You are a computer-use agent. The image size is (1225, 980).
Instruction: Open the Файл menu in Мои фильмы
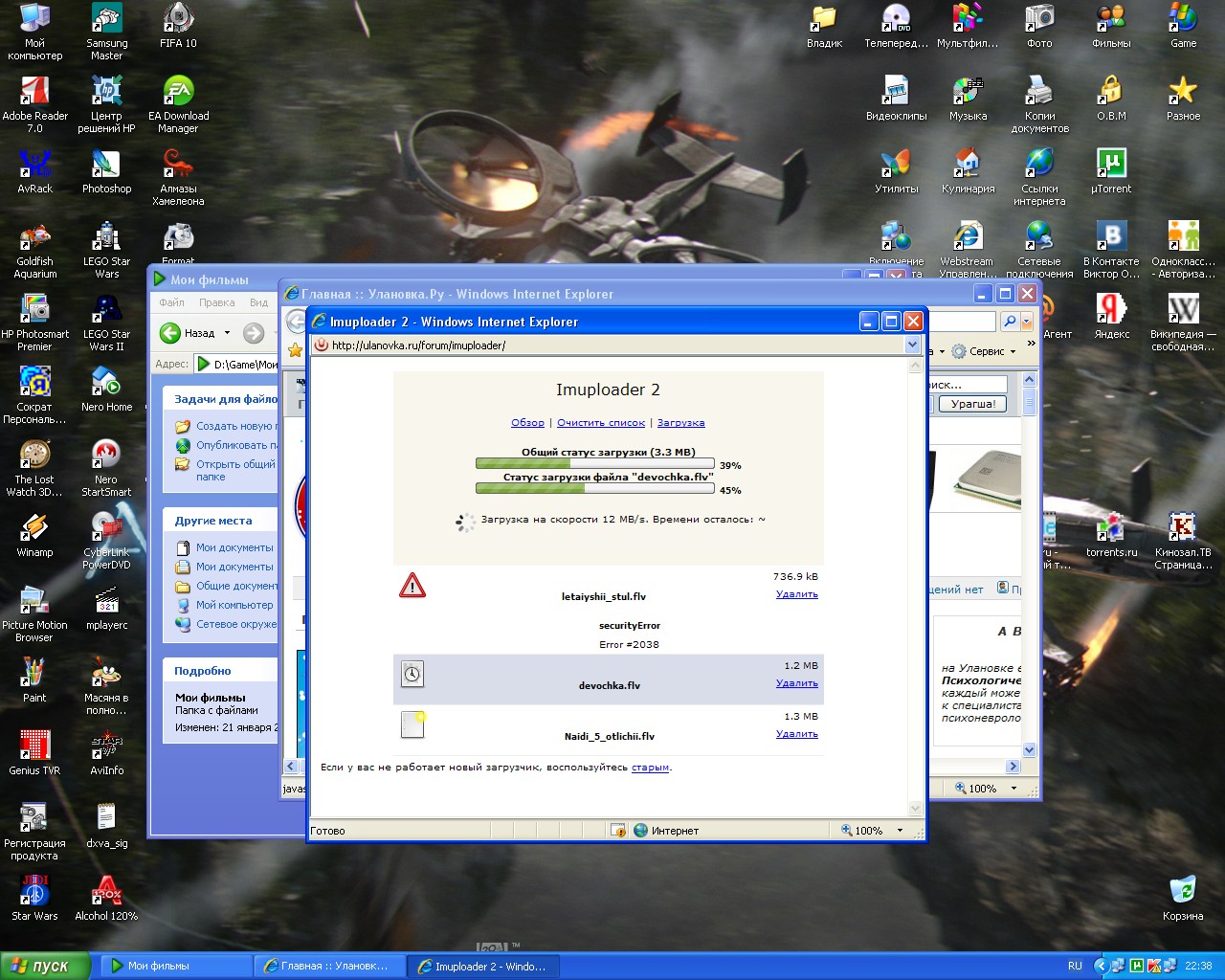(x=170, y=301)
